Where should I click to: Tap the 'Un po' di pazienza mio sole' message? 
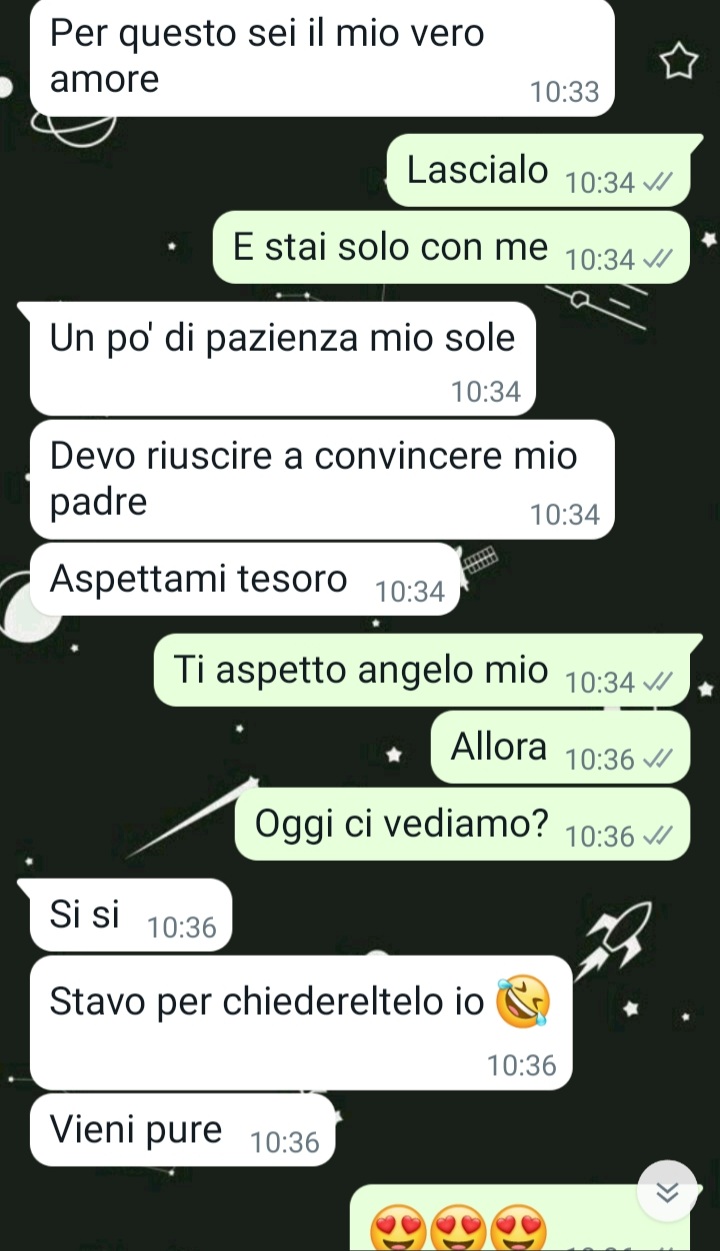tap(283, 358)
